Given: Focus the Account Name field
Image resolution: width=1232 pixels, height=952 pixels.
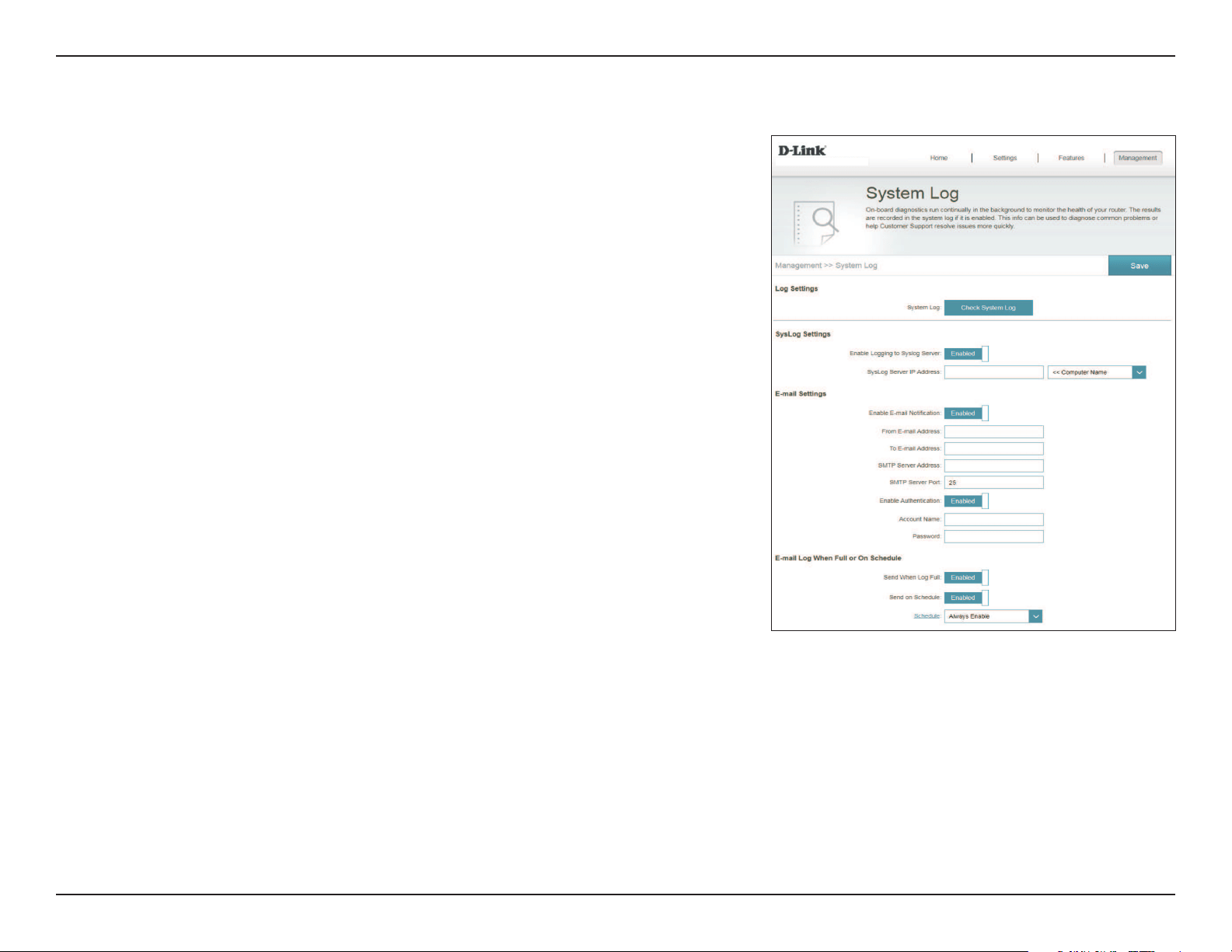Looking at the screenshot, I should pos(993,519).
